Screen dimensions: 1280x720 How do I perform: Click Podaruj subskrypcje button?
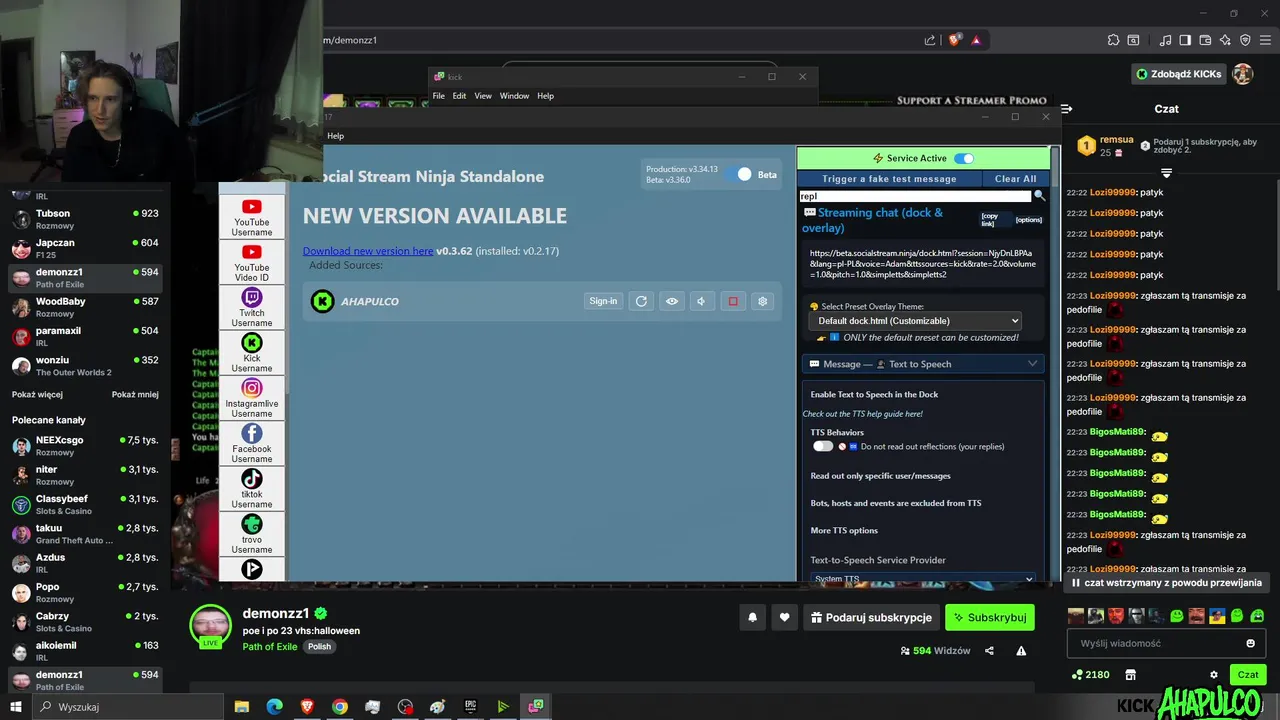pos(871,618)
